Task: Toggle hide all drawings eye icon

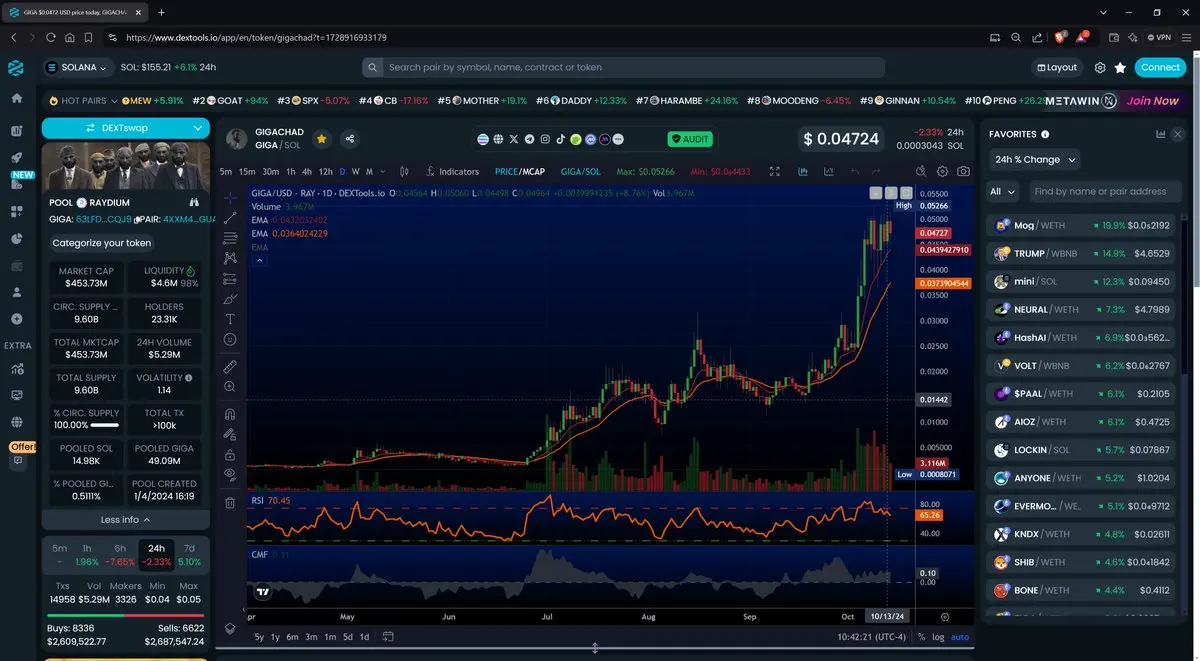Action: pos(230,474)
